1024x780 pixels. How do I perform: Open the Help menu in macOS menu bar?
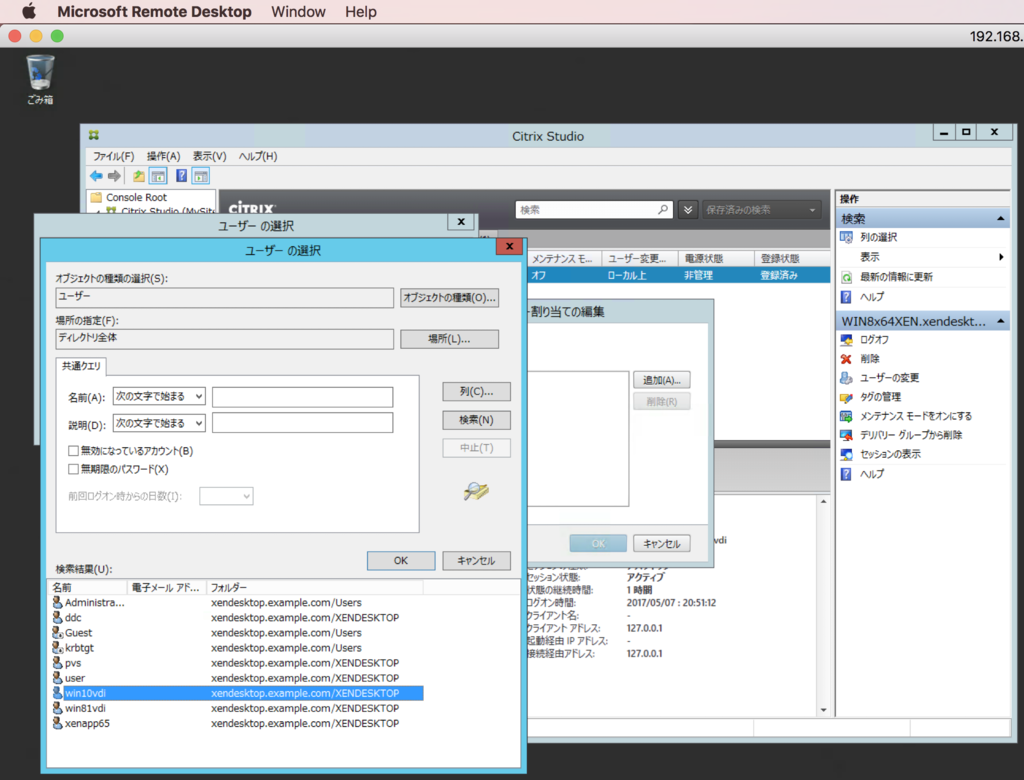[360, 12]
